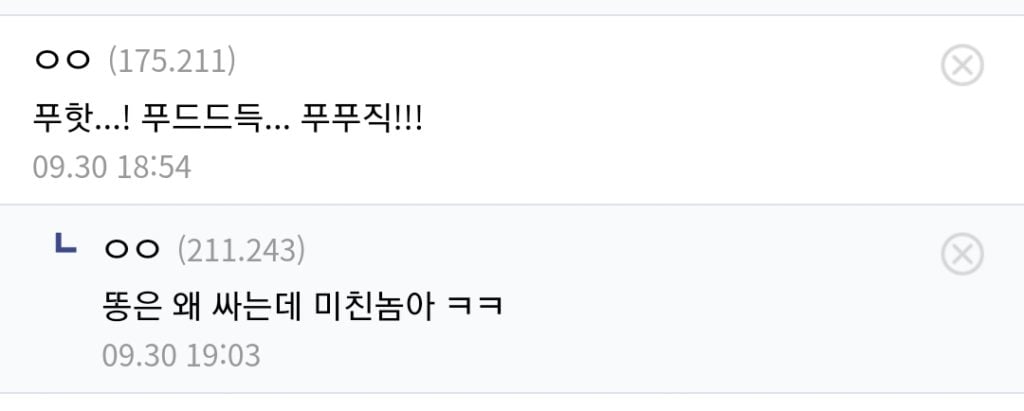Open nickname ㅇㅇ of the 175.211 commenter

pyautogui.click(x=62, y=61)
